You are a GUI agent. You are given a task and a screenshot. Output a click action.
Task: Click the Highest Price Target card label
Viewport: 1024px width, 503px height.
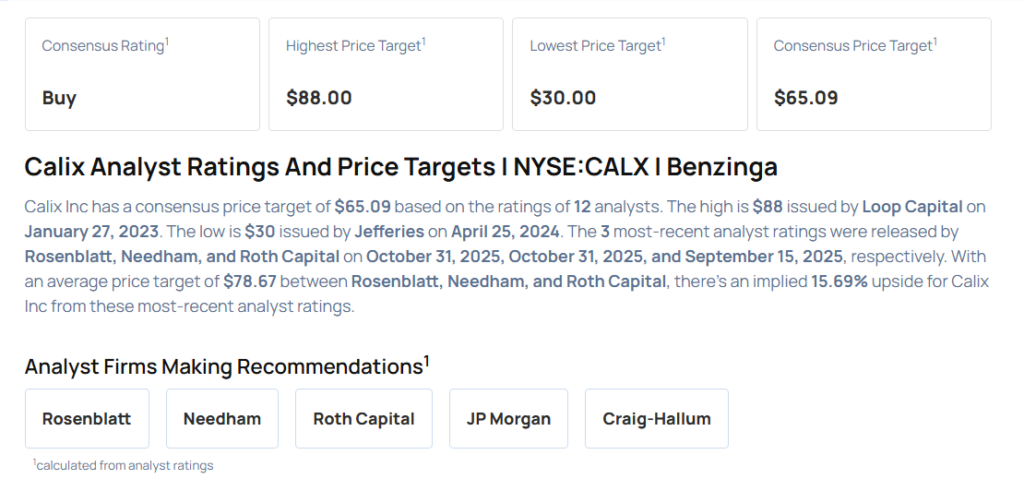click(354, 46)
